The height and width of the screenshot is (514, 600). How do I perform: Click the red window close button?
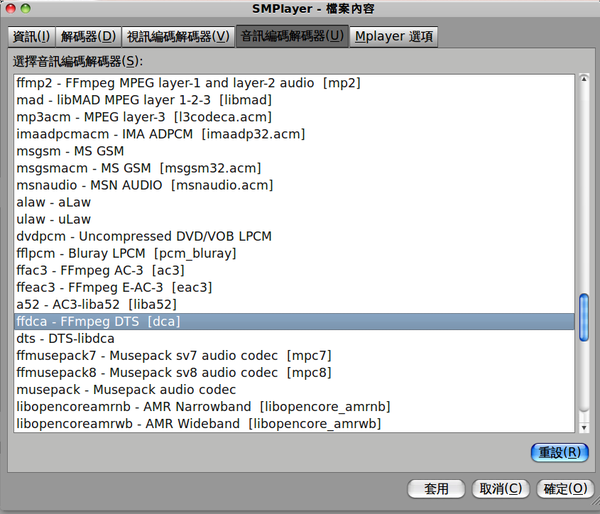[x=11, y=8]
